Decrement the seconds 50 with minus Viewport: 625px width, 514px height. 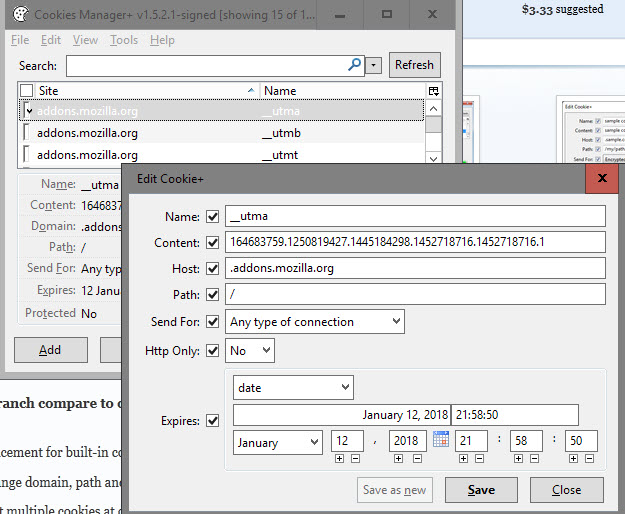pos(589,459)
